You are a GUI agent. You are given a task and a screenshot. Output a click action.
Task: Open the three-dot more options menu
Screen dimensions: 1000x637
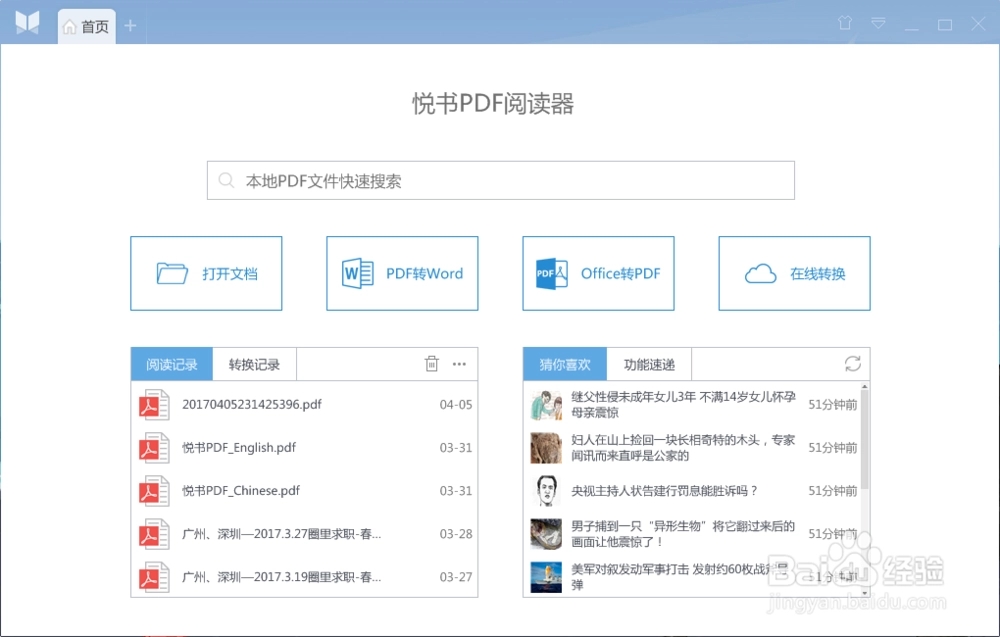(459, 364)
